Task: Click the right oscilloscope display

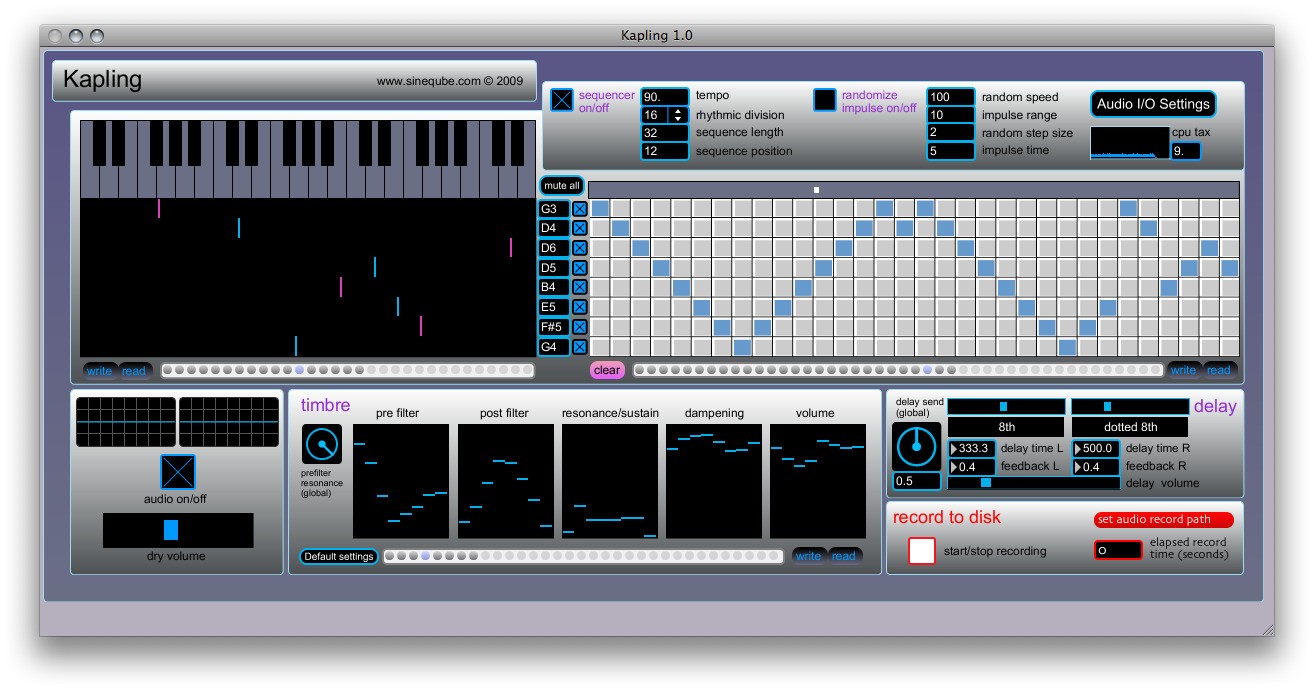Action: [229, 422]
